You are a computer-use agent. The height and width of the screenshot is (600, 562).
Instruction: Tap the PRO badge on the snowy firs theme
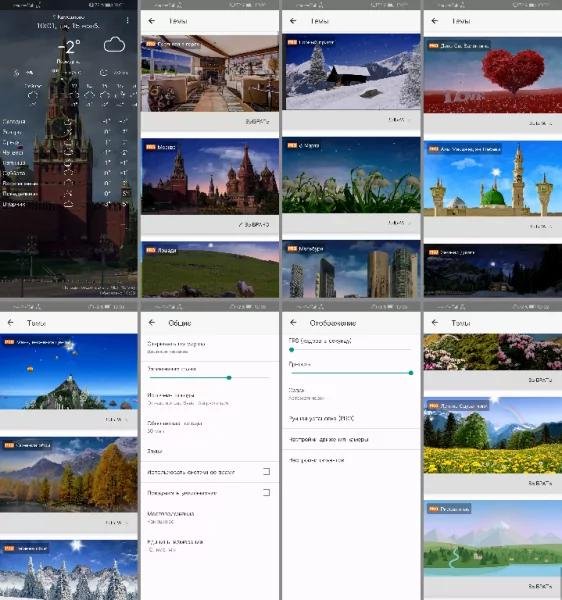pyautogui.click(x=9, y=548)
